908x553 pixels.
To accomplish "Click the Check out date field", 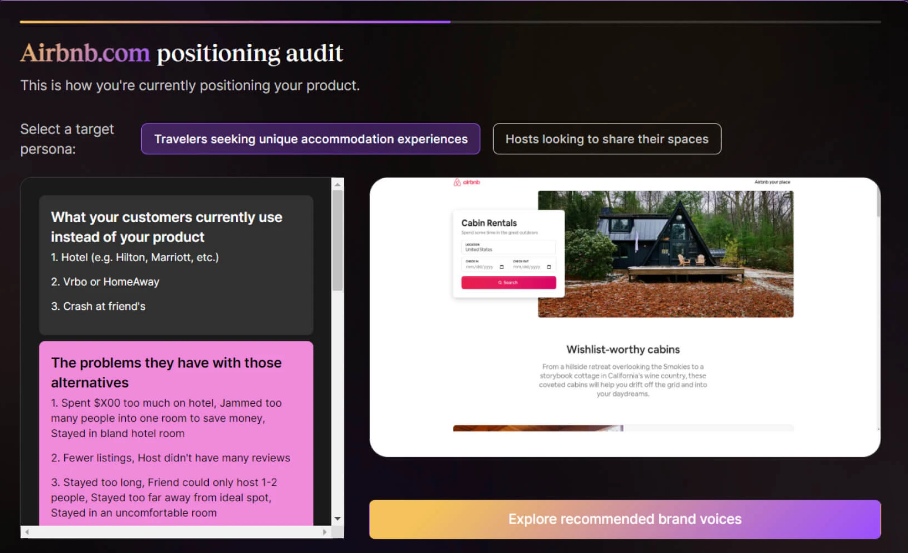I will pyautogui.click(x=532, y=265).
